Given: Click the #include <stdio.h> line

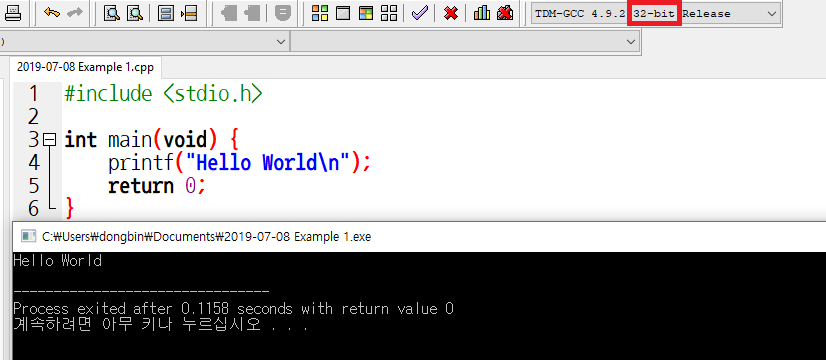Looking at the screenshot, I should 163,94.
